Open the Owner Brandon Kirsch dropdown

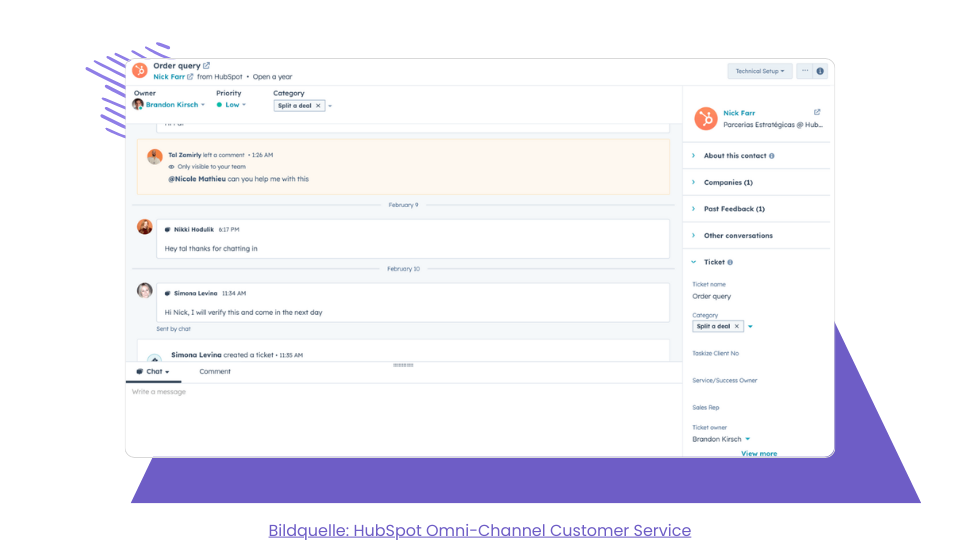pos(175,105)
